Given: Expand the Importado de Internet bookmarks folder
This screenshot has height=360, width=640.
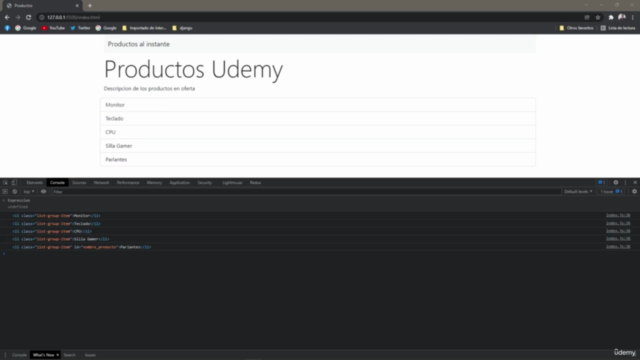Looking at the screenshot, I should 144,28.
